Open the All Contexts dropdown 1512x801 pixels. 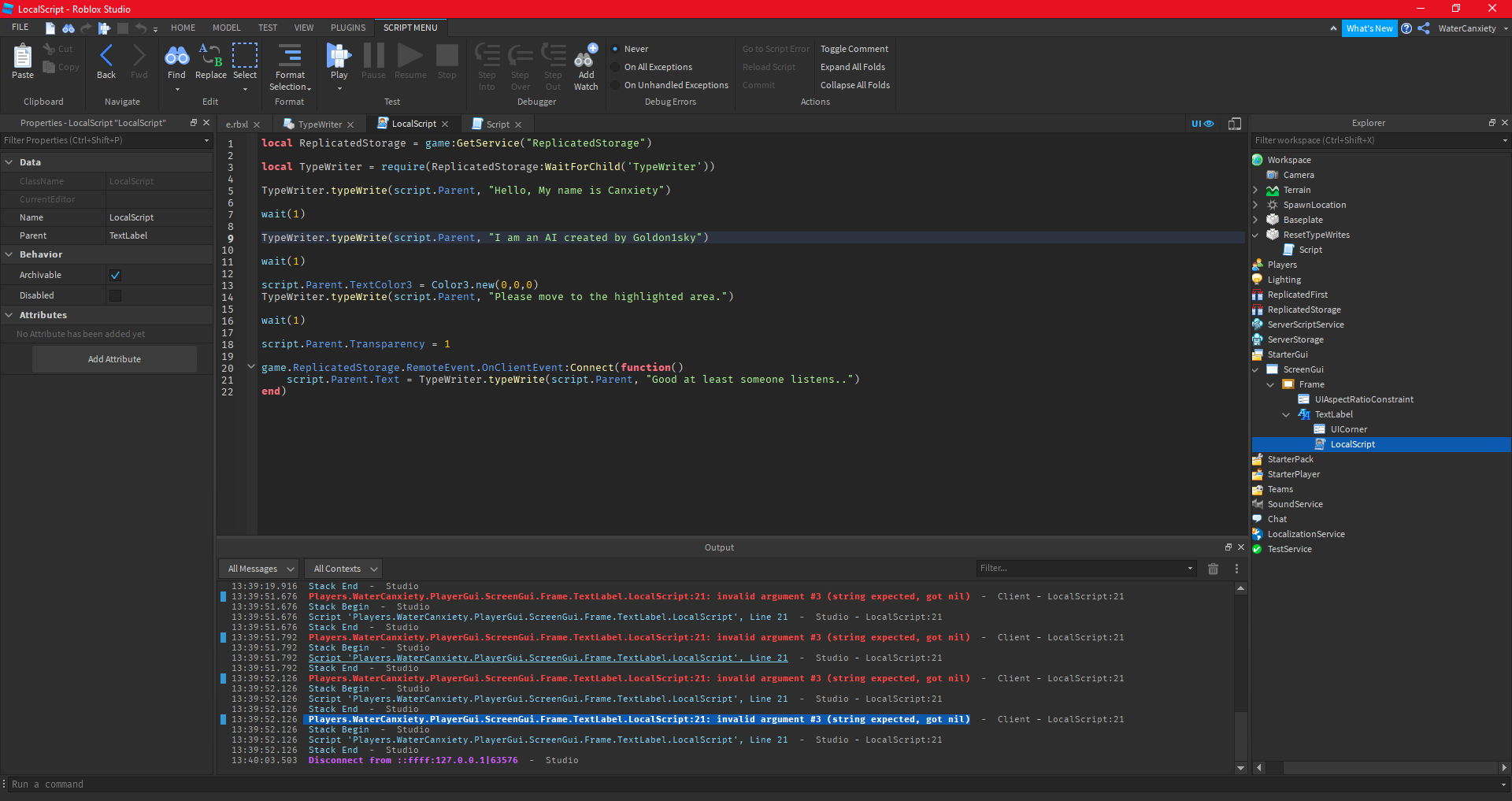(x=344, y=569)
